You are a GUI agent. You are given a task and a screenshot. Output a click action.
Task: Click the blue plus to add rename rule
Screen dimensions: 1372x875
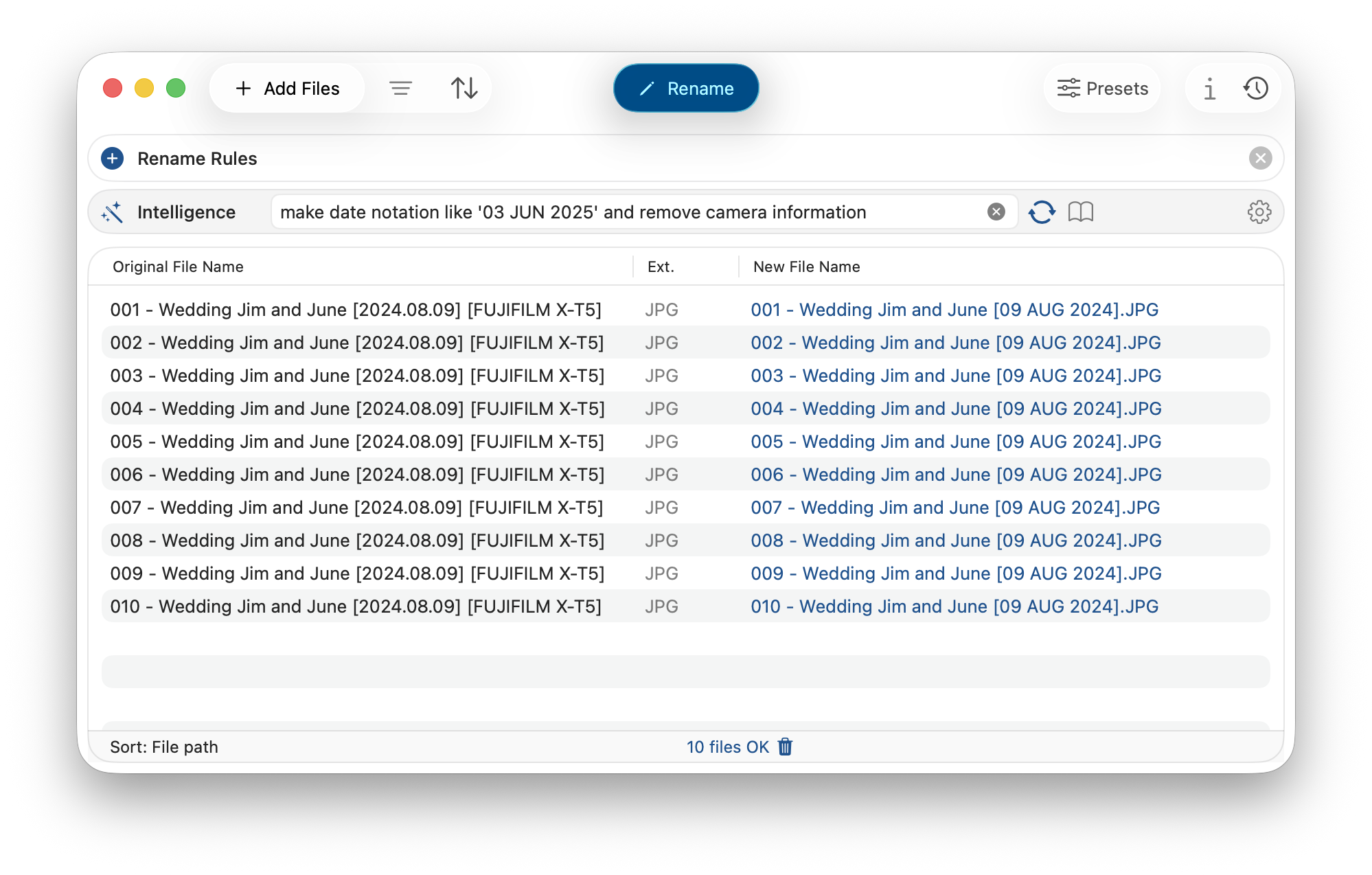(113, 159)
